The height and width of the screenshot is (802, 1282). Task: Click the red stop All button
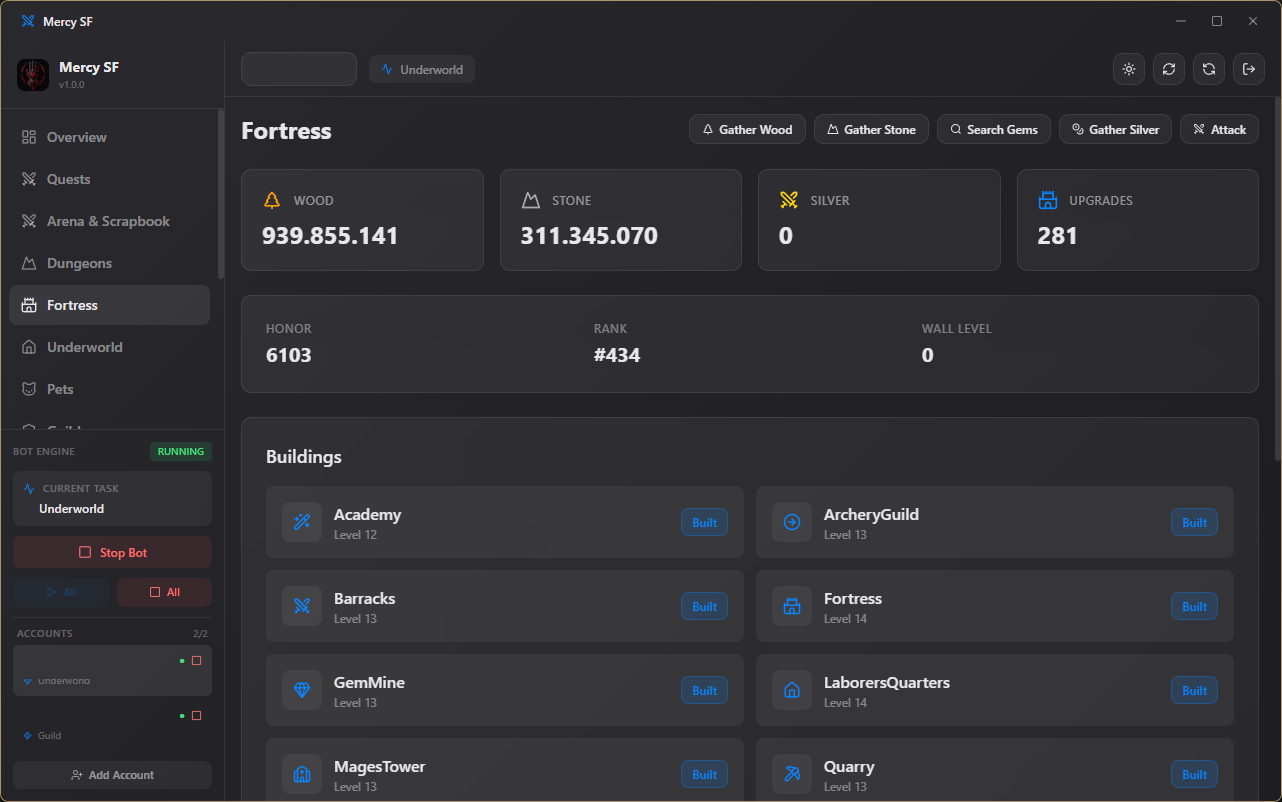[x=164, y=592]
